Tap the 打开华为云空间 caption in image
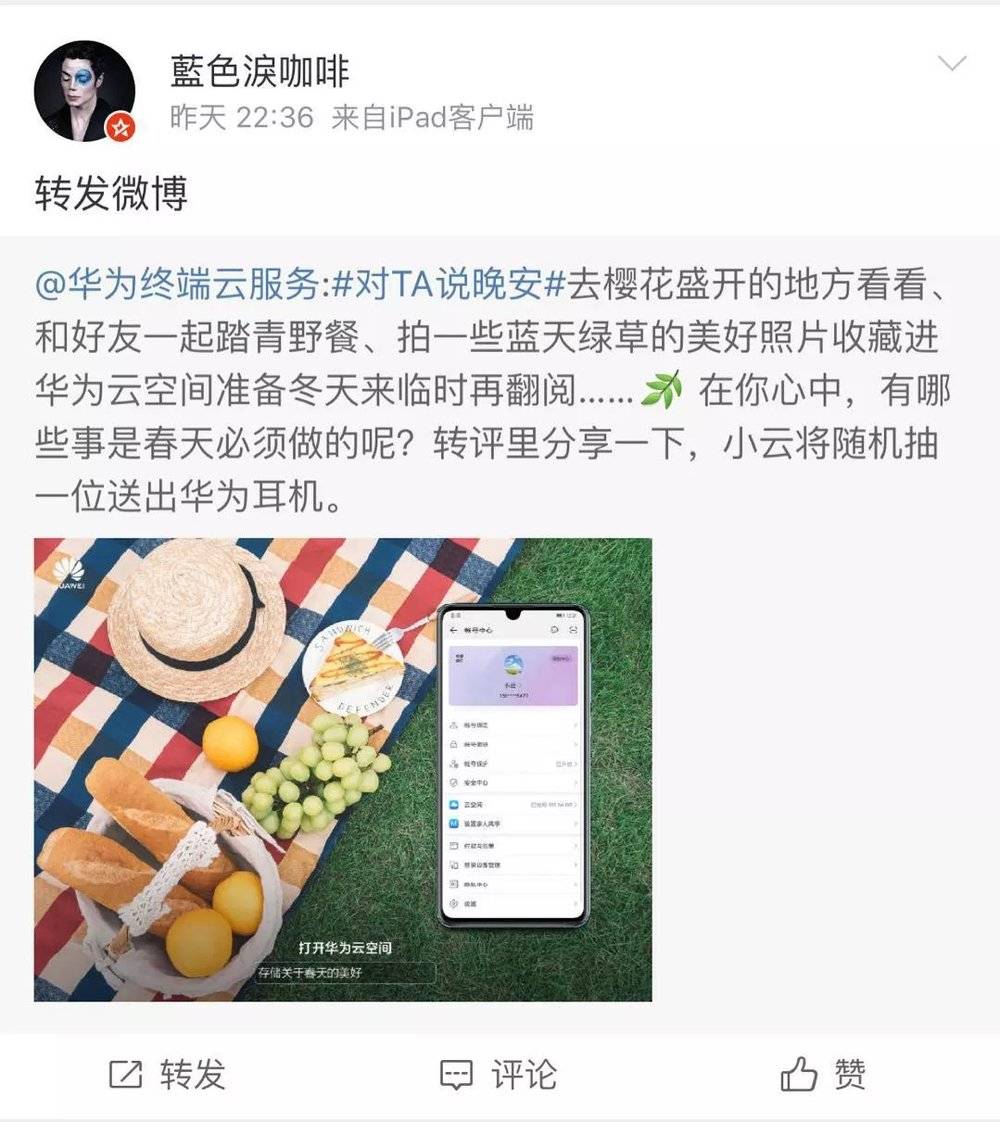 (x=345, y=948)
